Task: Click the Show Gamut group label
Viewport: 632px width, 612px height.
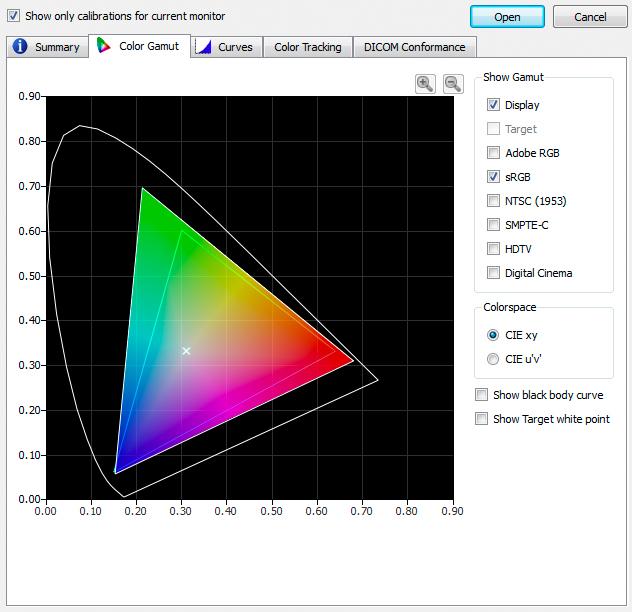Action: [x=514, y=77]
